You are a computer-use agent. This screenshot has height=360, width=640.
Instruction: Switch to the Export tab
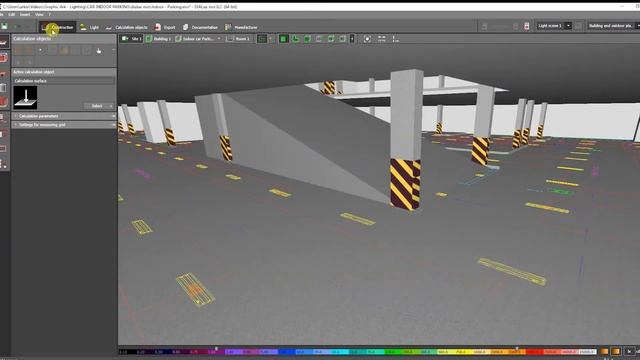[165, 27]
